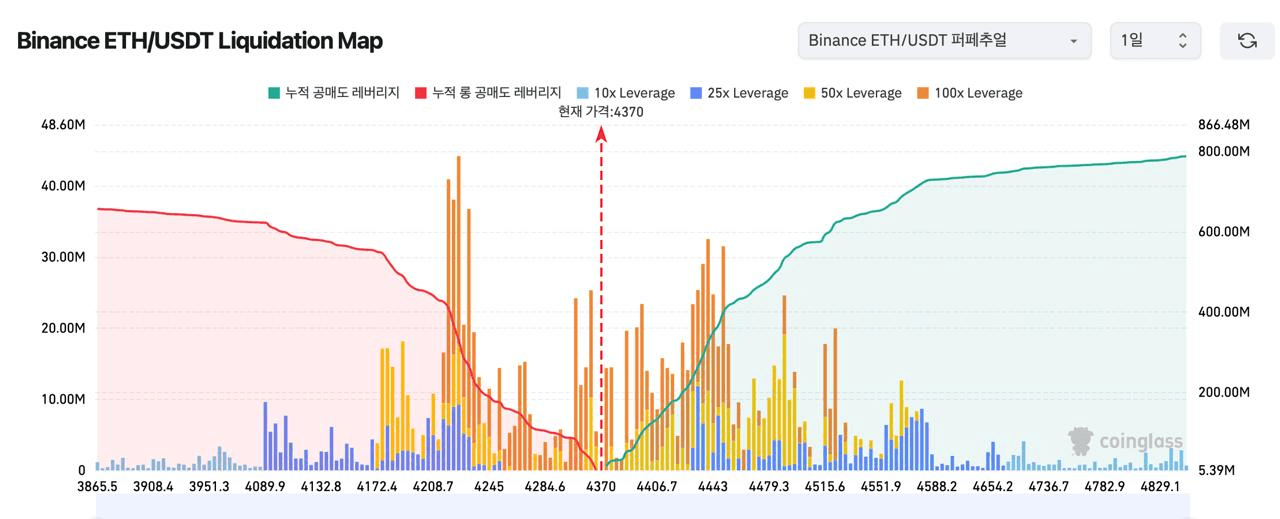Click the 866.48M right axis label
Screen dimensions: 1280x519
pyautogui.click(x=1224, y=125)
